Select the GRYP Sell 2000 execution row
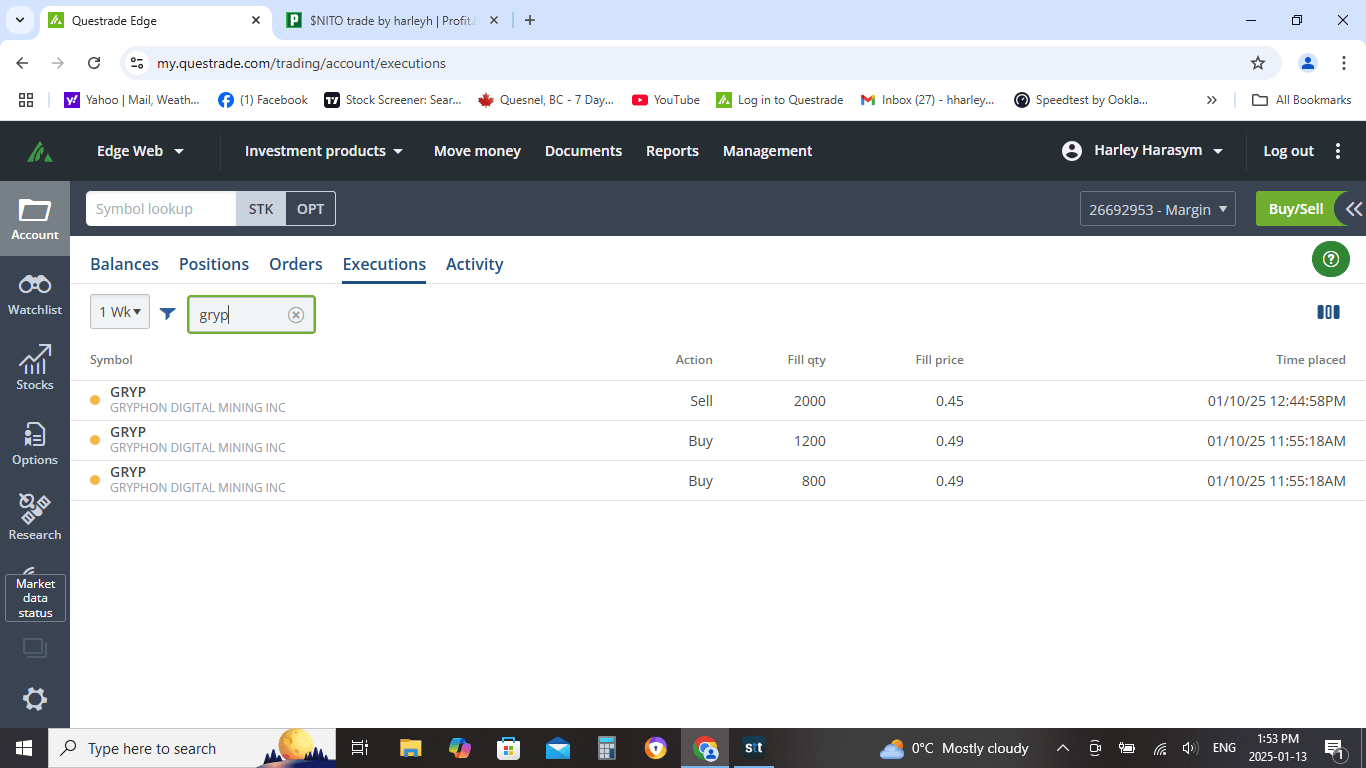 coord(718,400)
